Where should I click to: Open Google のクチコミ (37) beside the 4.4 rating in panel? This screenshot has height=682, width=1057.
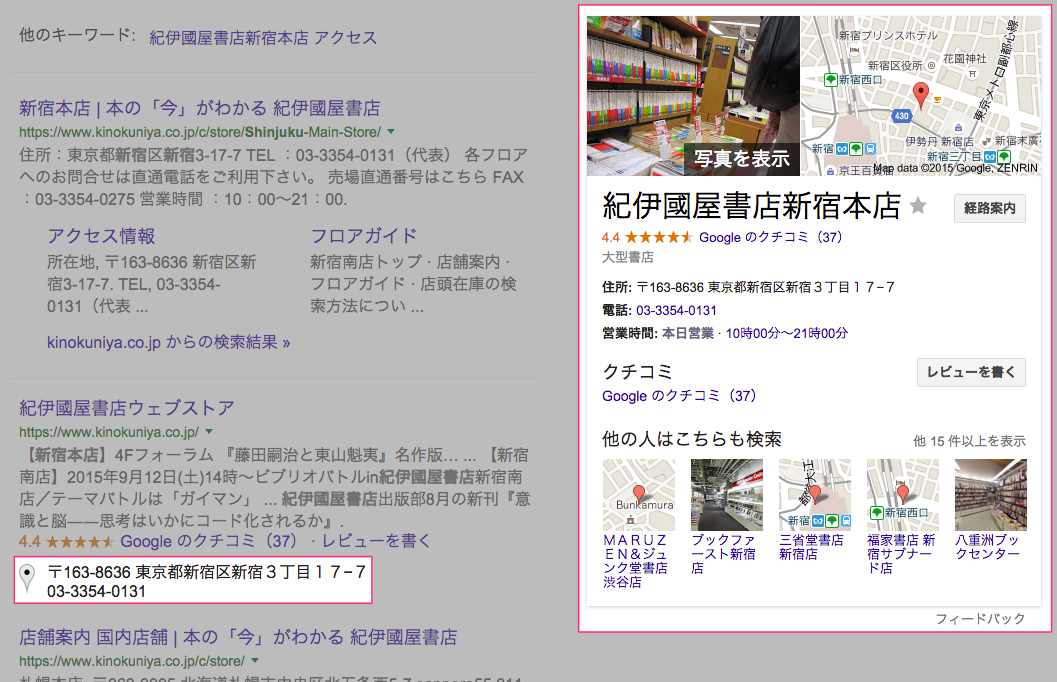[x=771, y=237]
